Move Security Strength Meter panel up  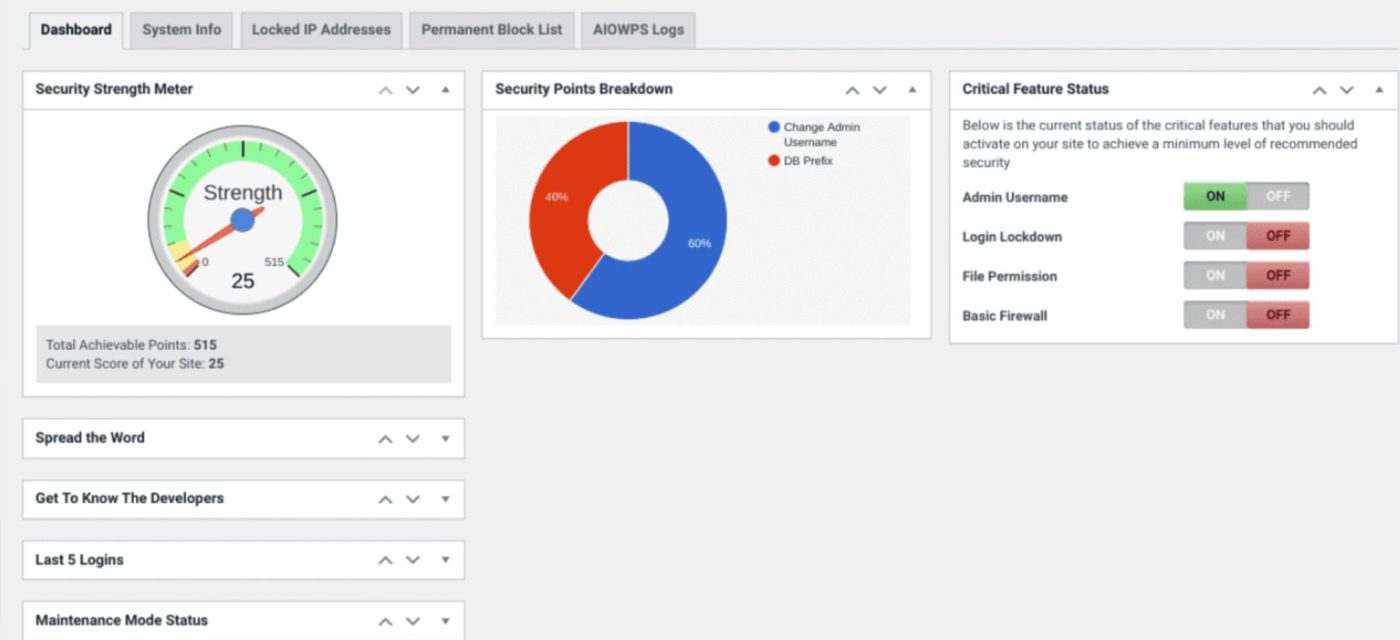pos(385,90)
